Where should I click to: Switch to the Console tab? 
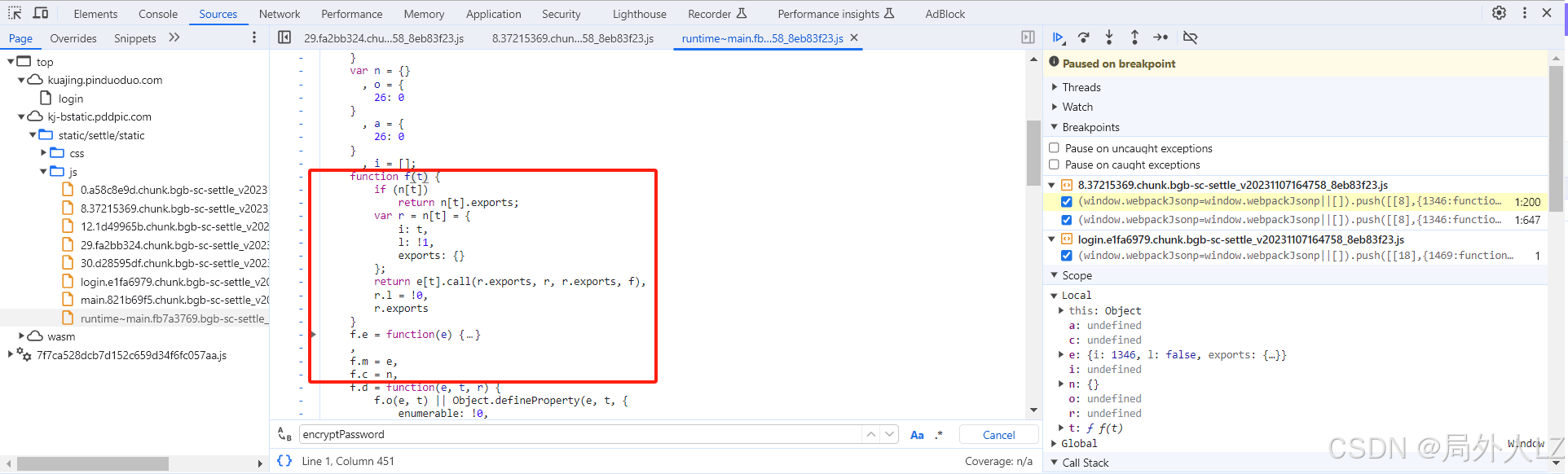pyautogui.click(x=158, y=14)
